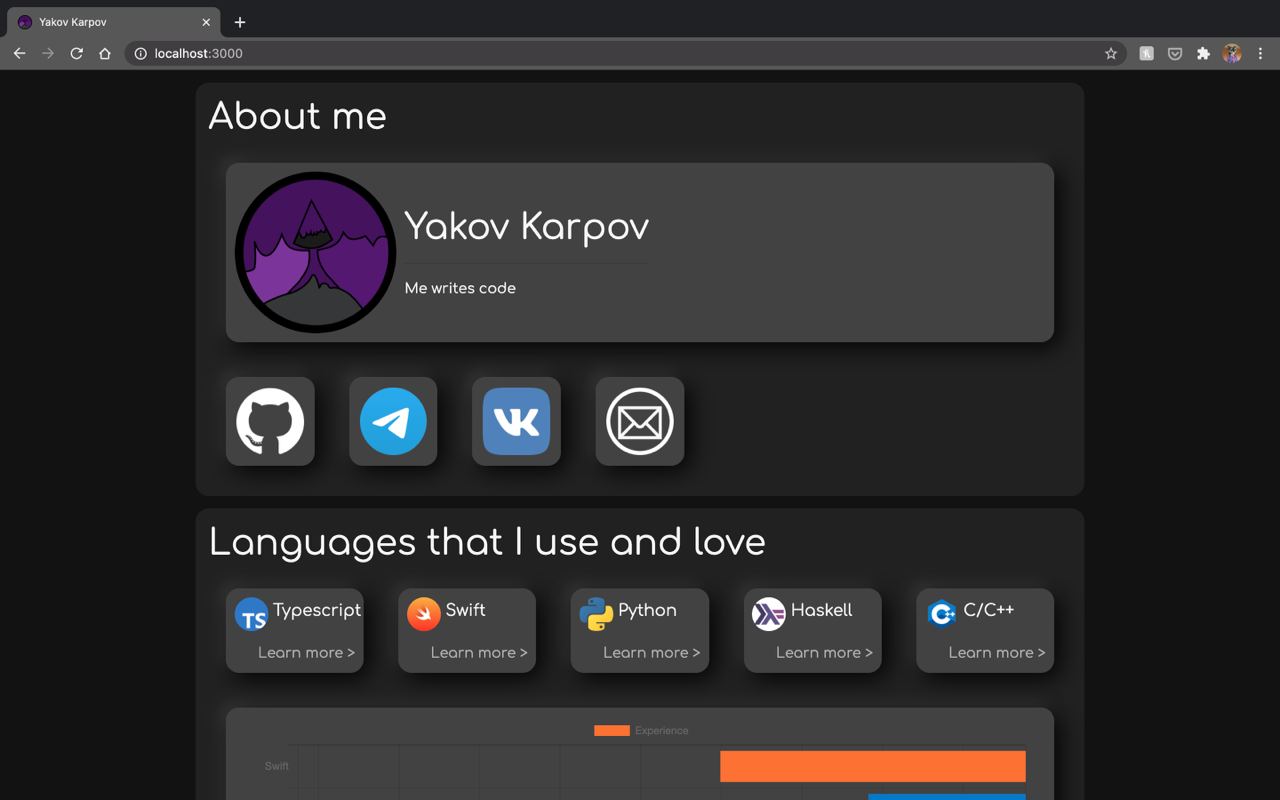
Task: Follow Learn more link under Typescript
Action: (307, 653)
